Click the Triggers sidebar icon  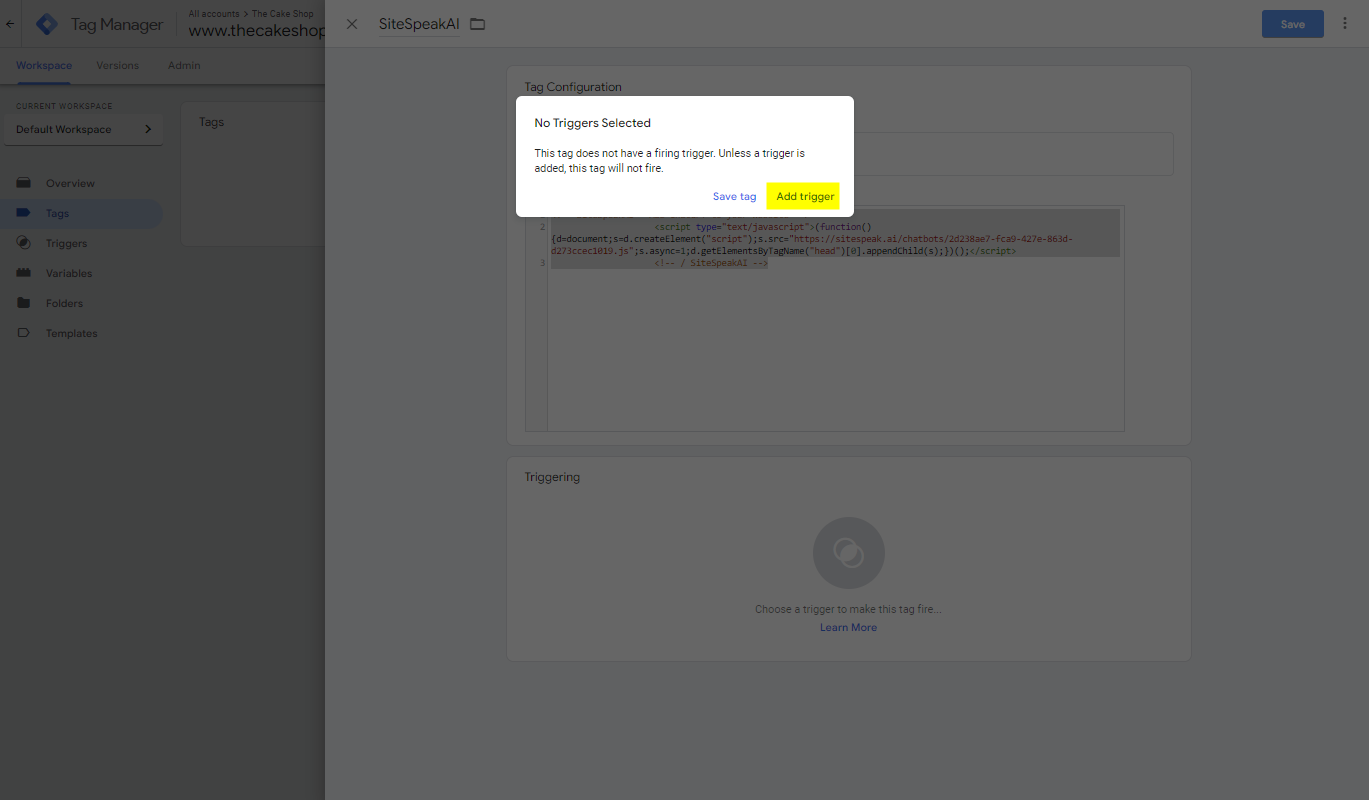(x=24, y=243)
